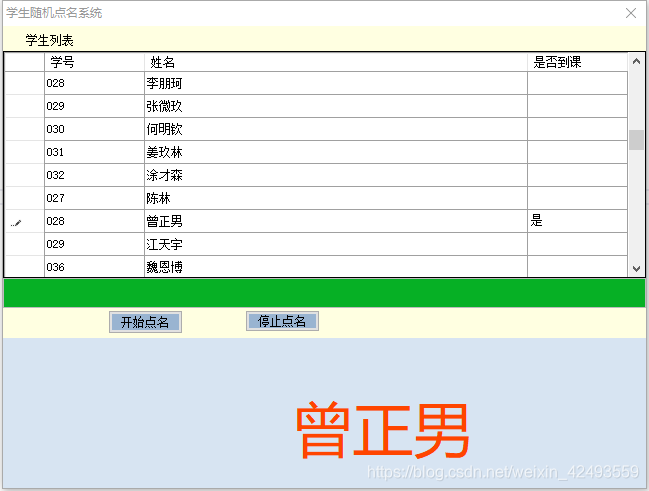Click the 是否到课 cell for 何明钦
This screenshot has width=649, height=491.
point(577,129)
